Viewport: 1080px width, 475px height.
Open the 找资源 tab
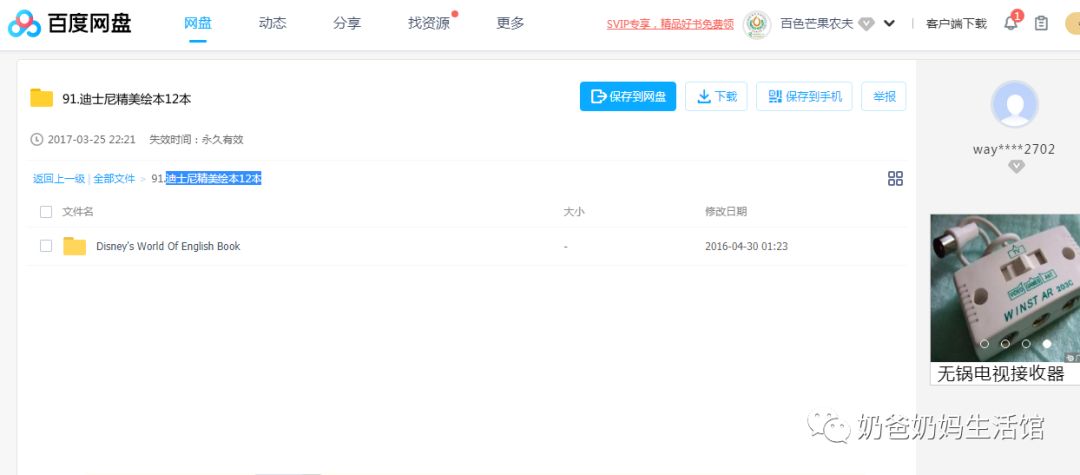pos(429,23)
